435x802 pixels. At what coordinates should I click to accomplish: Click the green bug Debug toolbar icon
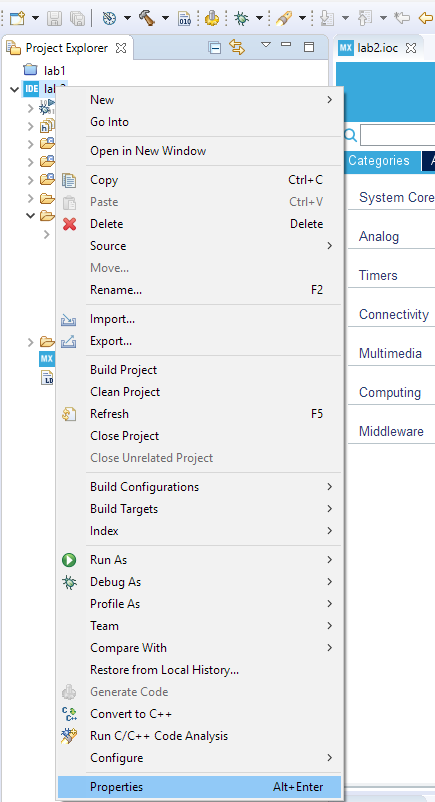click(x=242, y=18)
